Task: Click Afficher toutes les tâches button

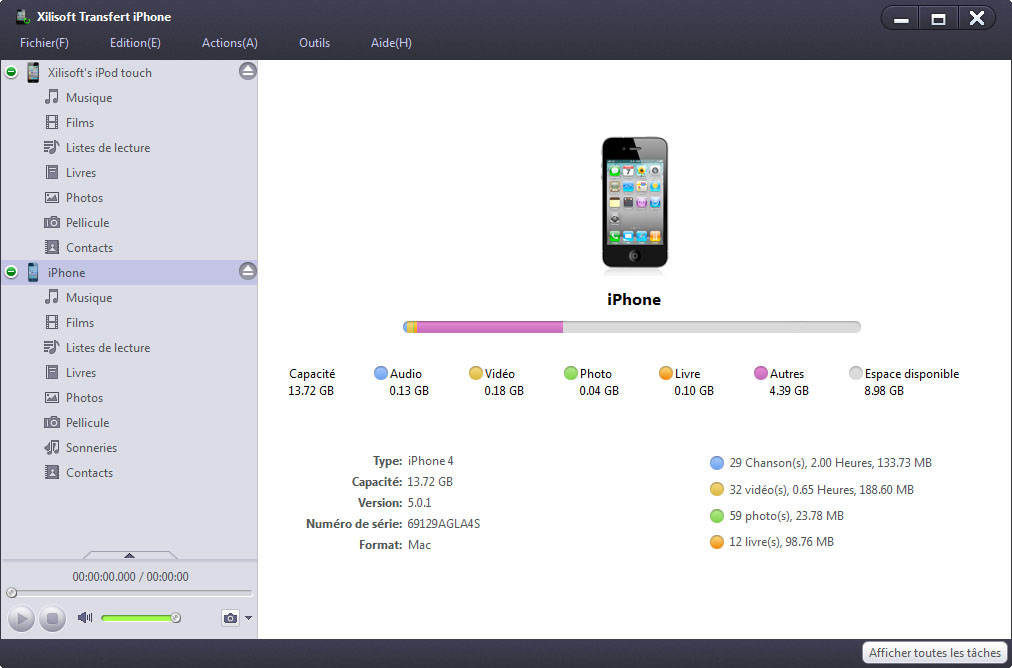Action: [x=935, y=653]
